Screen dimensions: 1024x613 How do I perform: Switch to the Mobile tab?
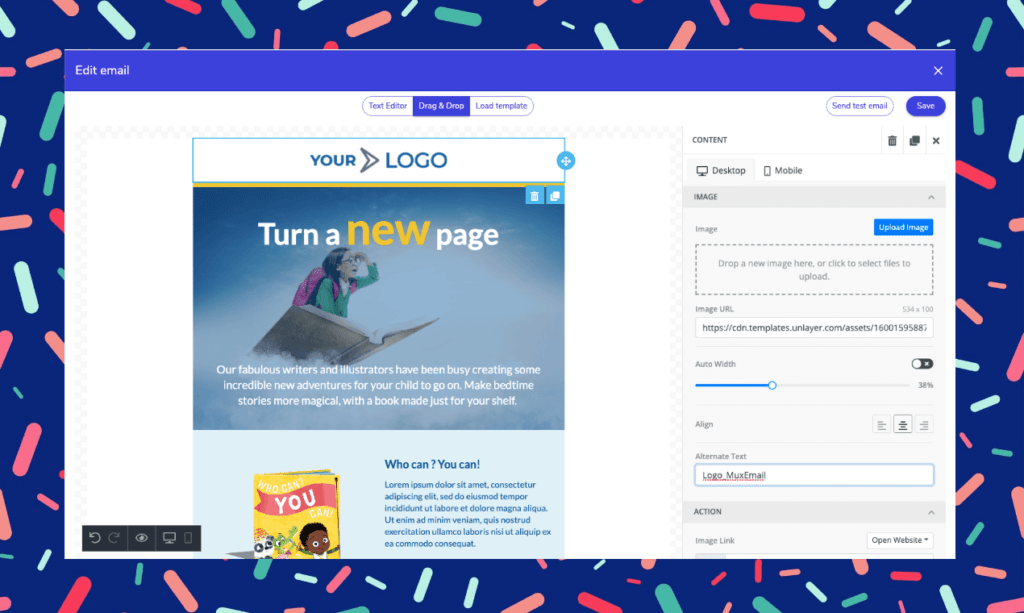click(x=782, y=170)
